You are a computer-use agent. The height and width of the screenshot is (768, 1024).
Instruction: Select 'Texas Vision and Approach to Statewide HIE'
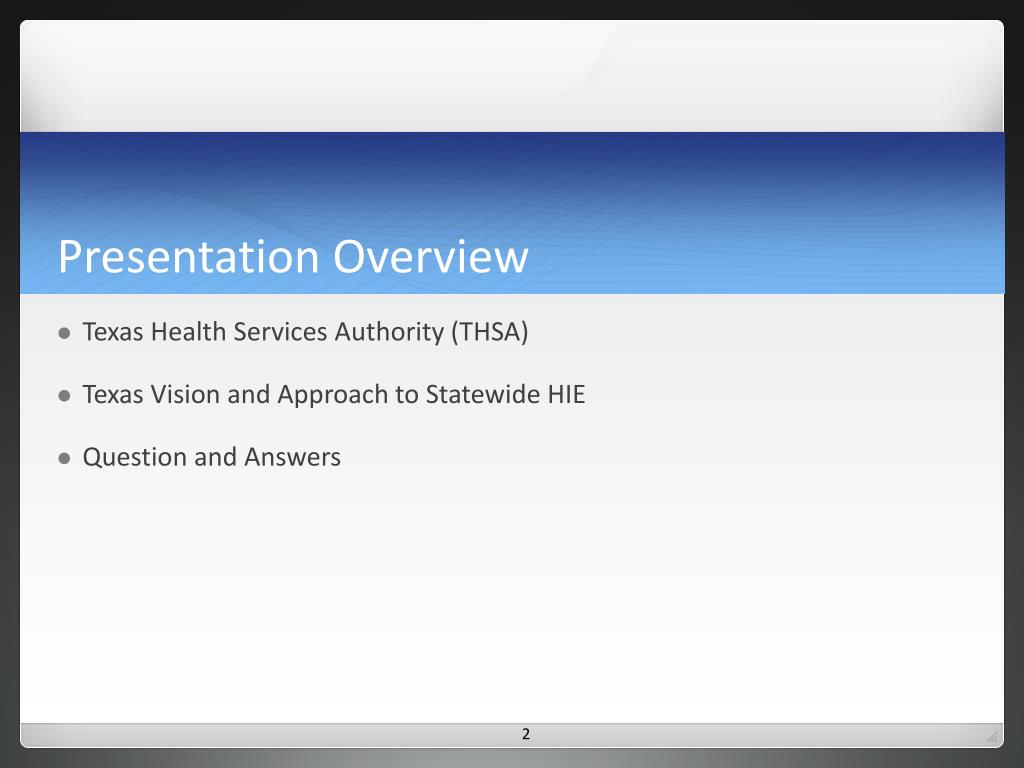coord(334,394)
